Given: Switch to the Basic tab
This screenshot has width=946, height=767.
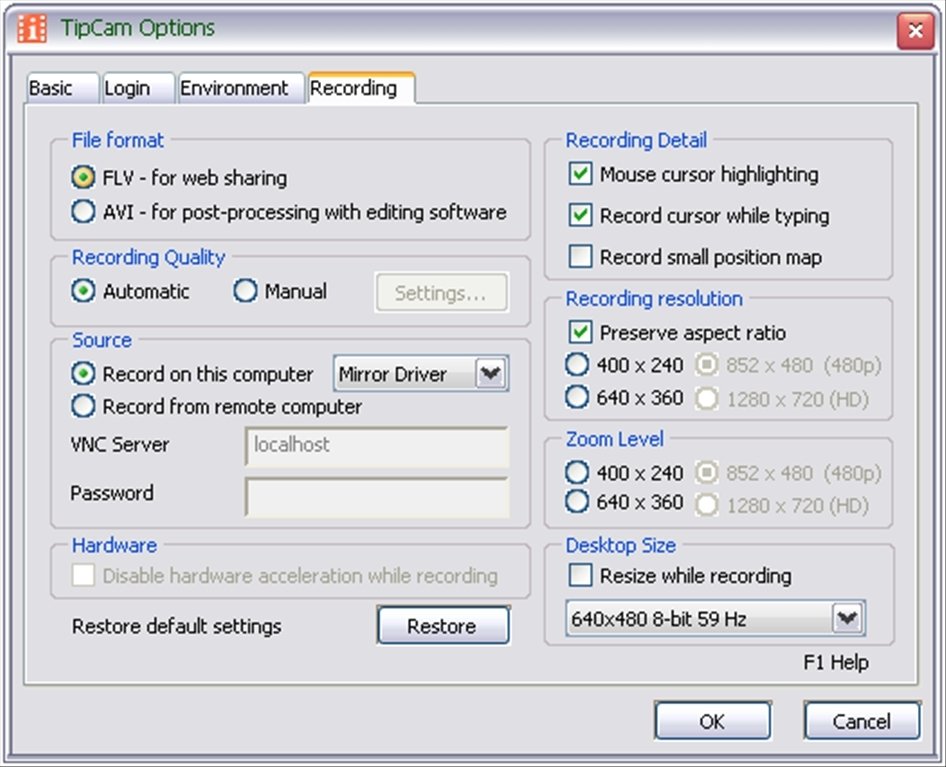Looking at the screenshot, I should pyautogui.click(x=62, y=89).
